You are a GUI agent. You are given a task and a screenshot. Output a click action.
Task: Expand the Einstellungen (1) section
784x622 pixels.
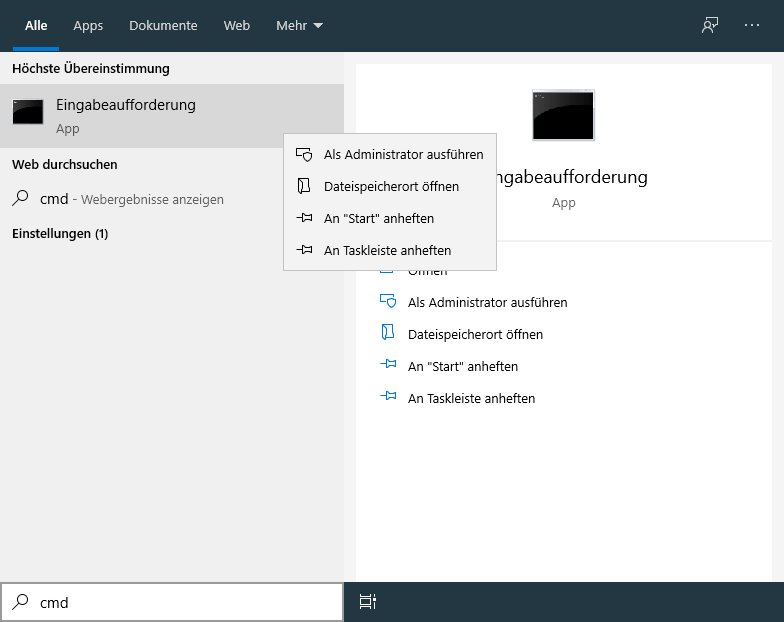point(60,234)
